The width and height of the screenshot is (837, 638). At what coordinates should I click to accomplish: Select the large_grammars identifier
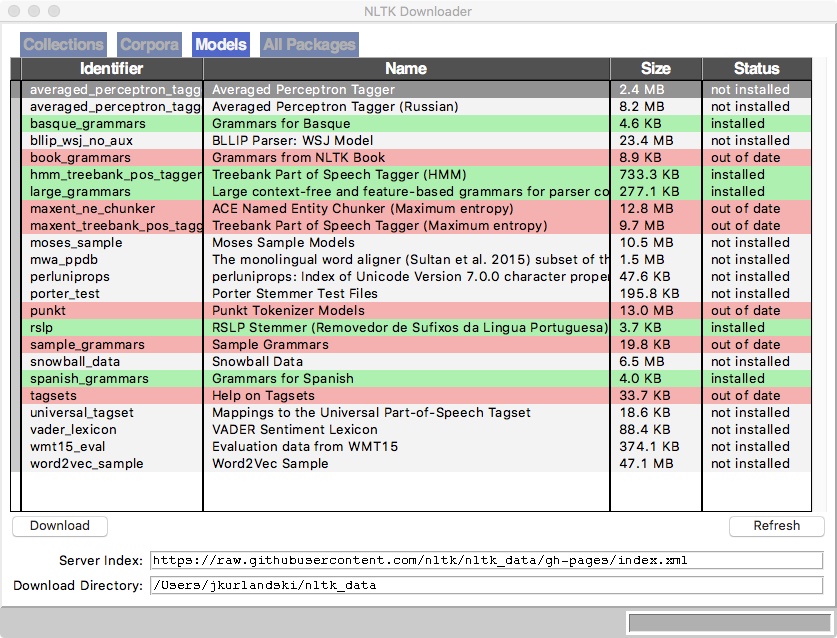click(x=80, y=192)
